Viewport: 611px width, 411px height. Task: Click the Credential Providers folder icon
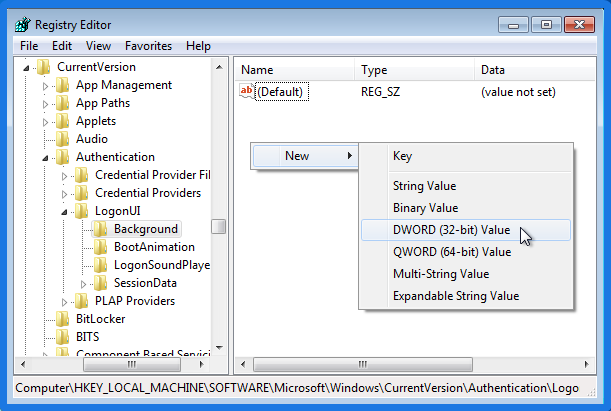point(81,193)
